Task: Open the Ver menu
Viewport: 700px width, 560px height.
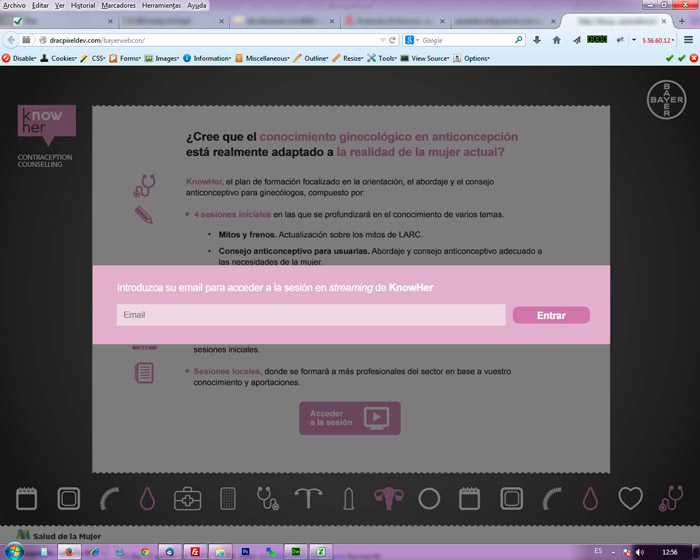Action: pyautogui.click(x=60, y=5)
